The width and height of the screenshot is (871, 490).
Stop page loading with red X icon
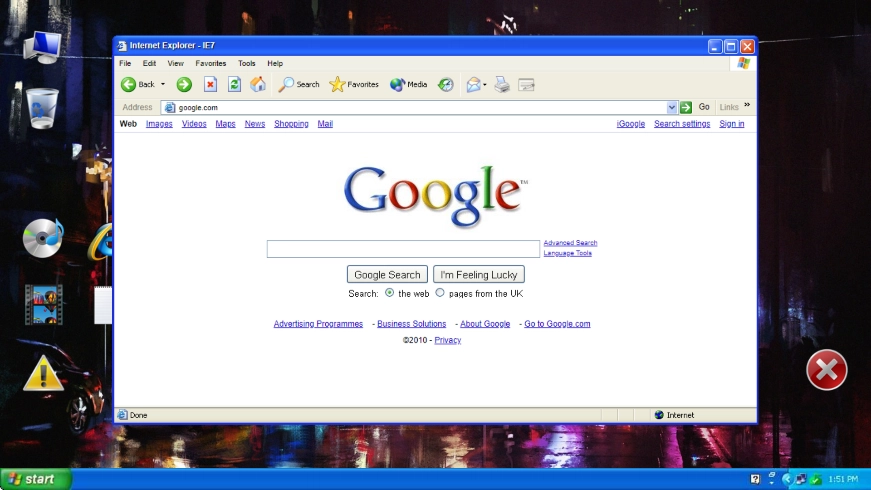[210, 85]
